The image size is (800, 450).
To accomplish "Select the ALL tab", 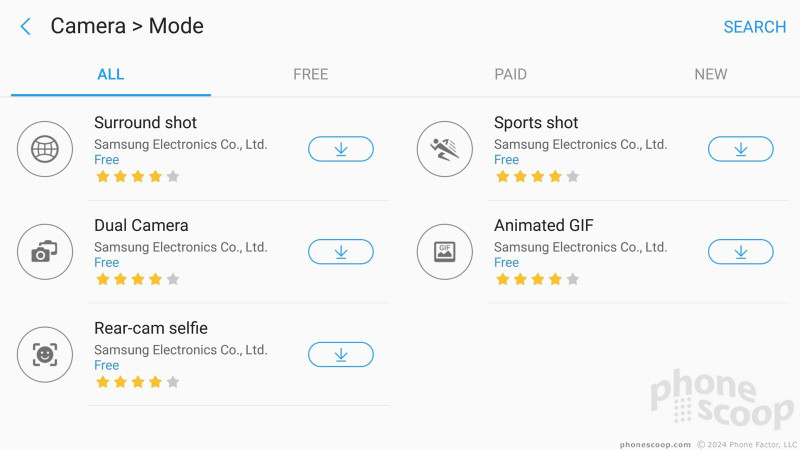I will coord(111,74).
